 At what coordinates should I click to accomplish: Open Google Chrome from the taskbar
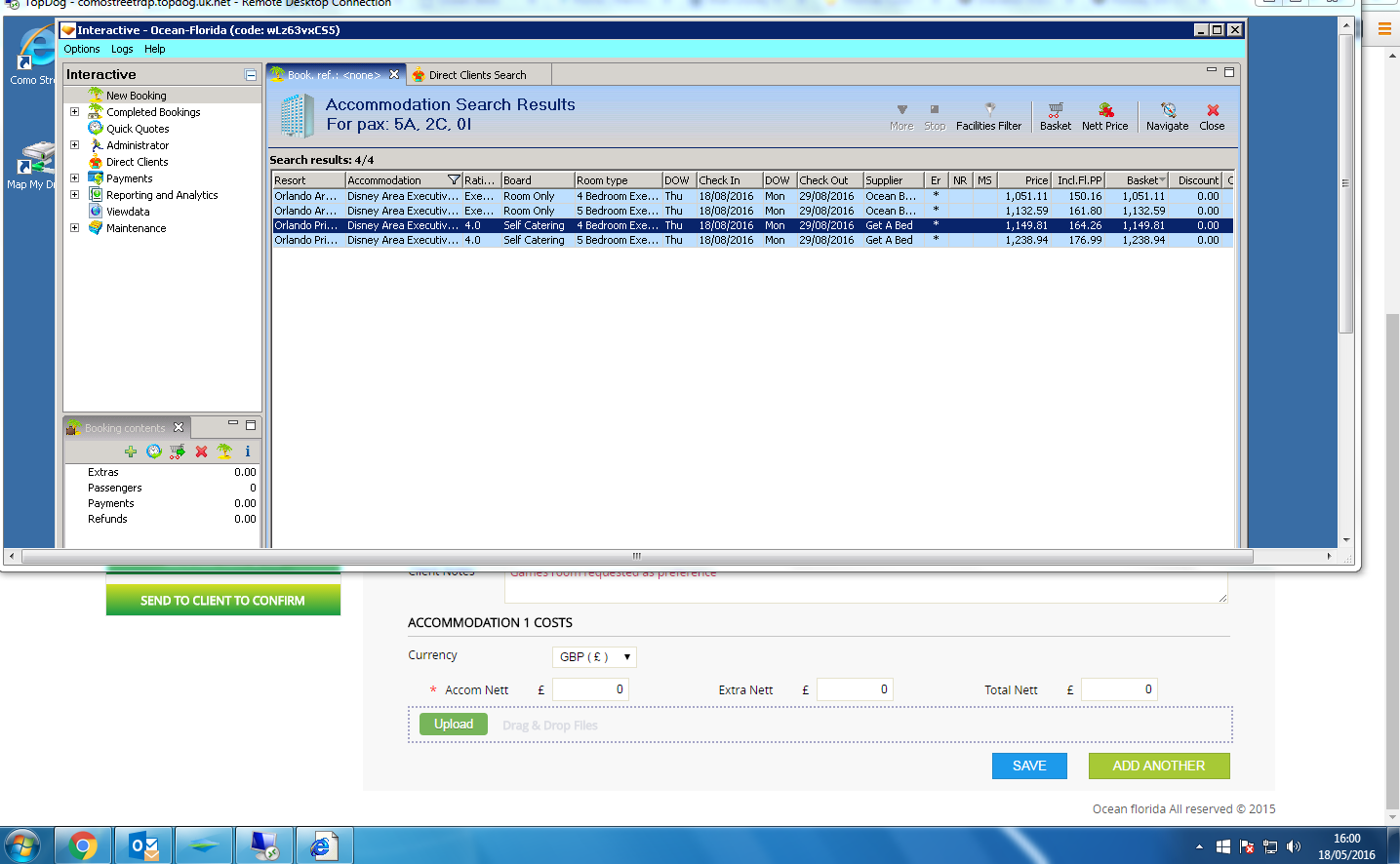[x=84, y=845]
